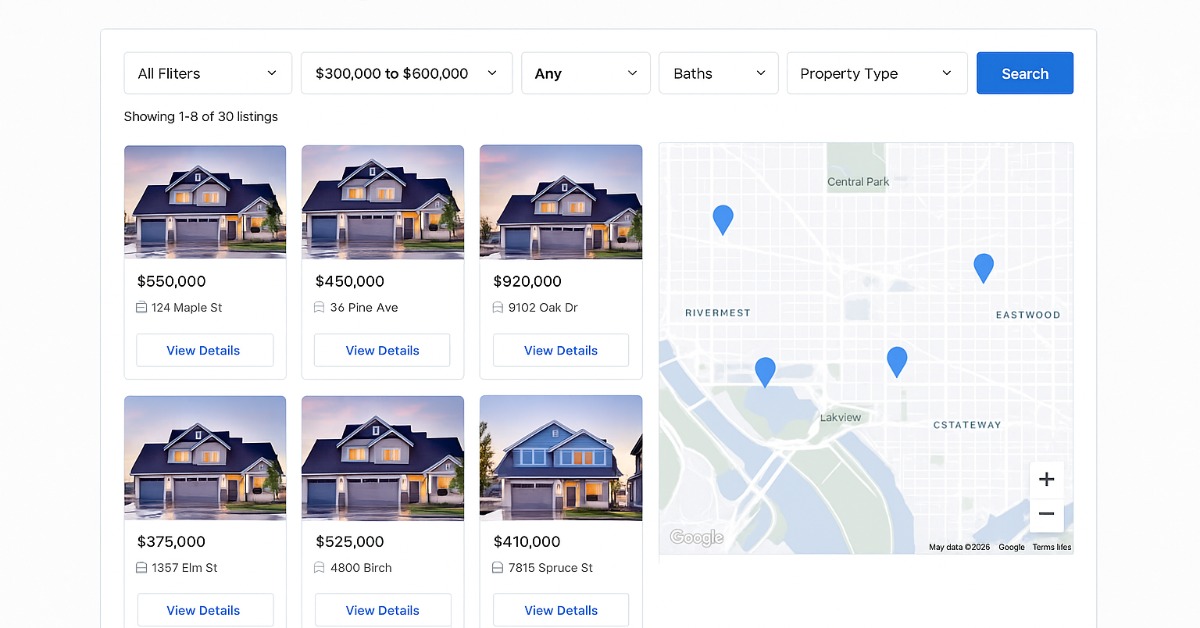Open the Any dropdown selector

586,73
